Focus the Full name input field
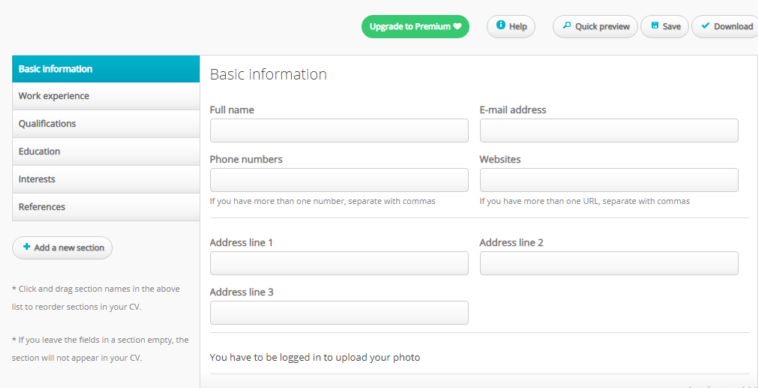Viewport: 758px width, 388px height. pyautogui.click(x=339, y=130)
